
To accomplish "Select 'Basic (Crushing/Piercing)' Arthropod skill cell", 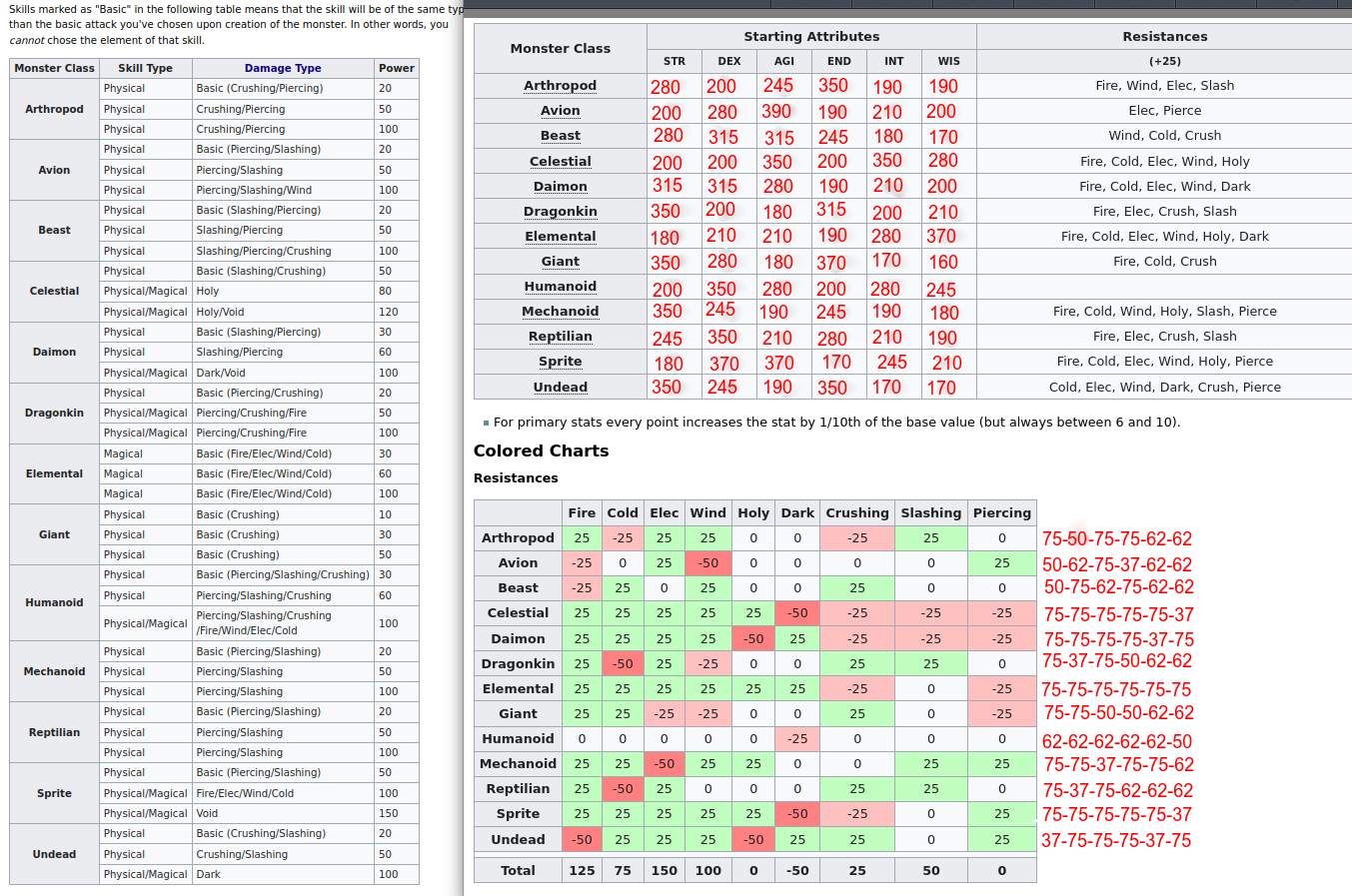I will tap(283, 88).
